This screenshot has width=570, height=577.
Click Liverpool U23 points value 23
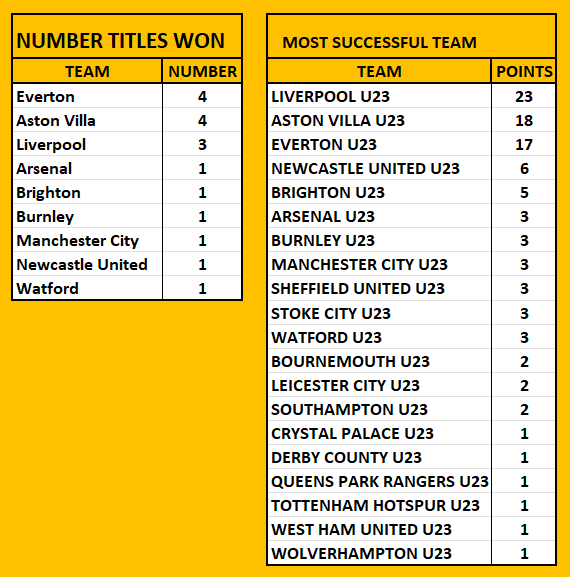(524, 96)
